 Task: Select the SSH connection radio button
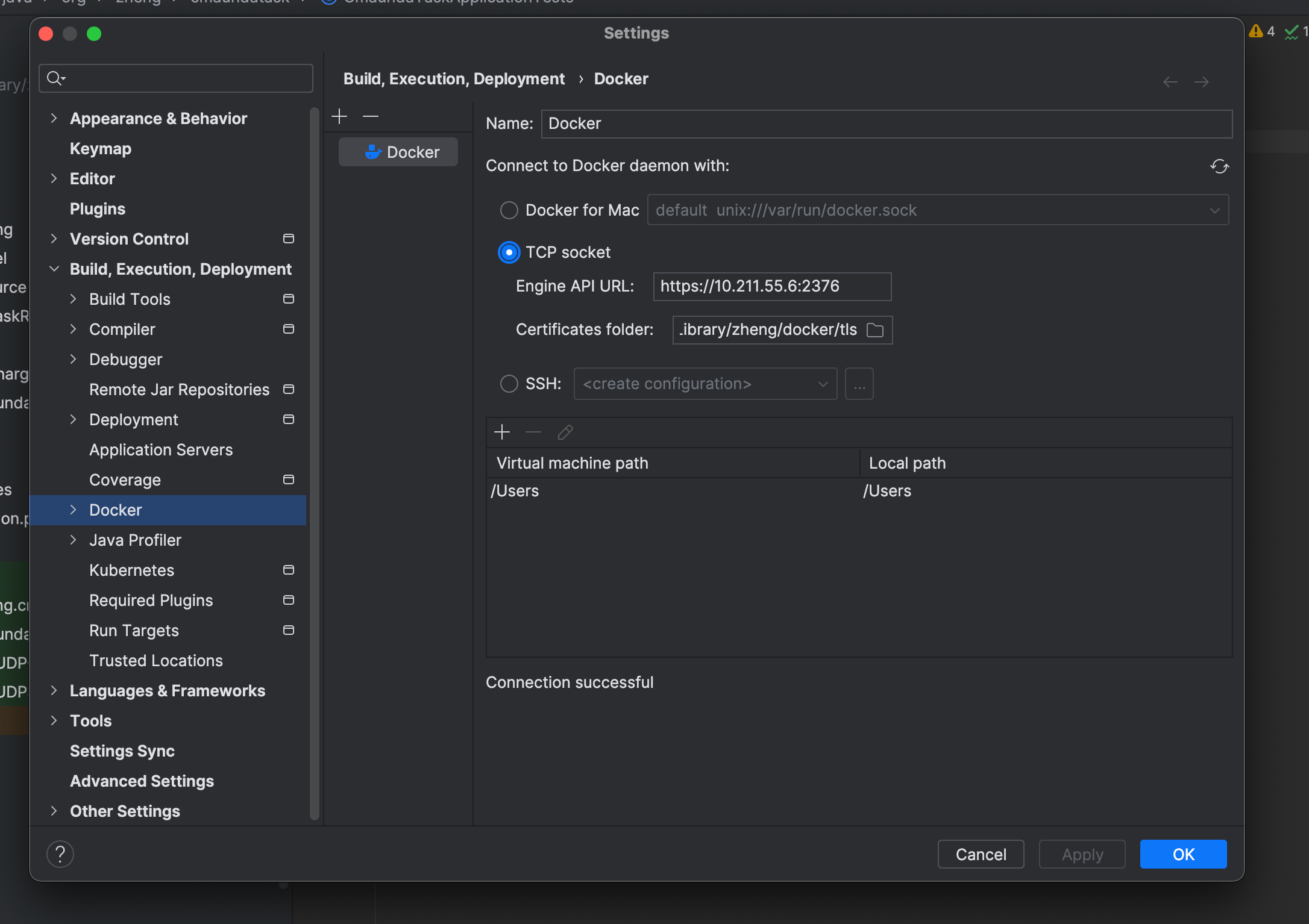tap(509, 384)
